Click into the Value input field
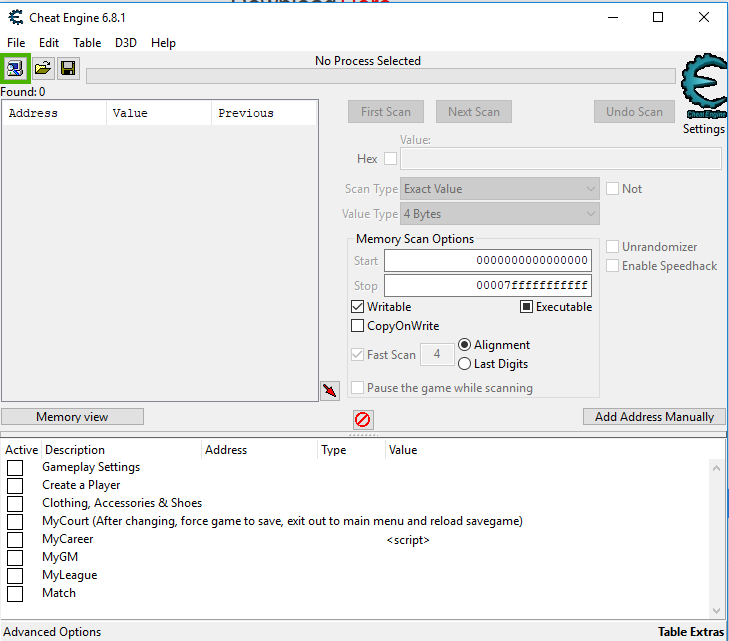729x641 pixels. point(561,159)
